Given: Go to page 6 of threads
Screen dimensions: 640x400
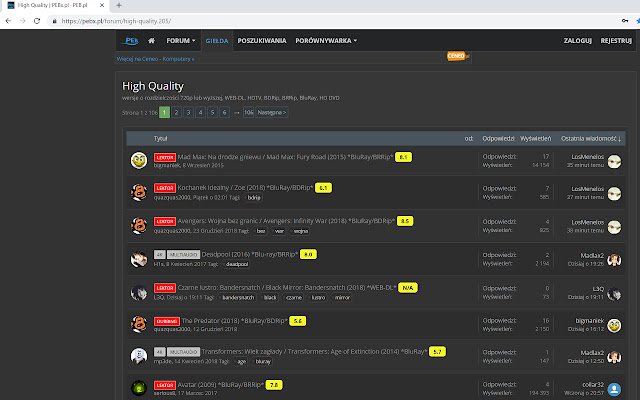Looking at the screenshot, I should tap(224, 112).
